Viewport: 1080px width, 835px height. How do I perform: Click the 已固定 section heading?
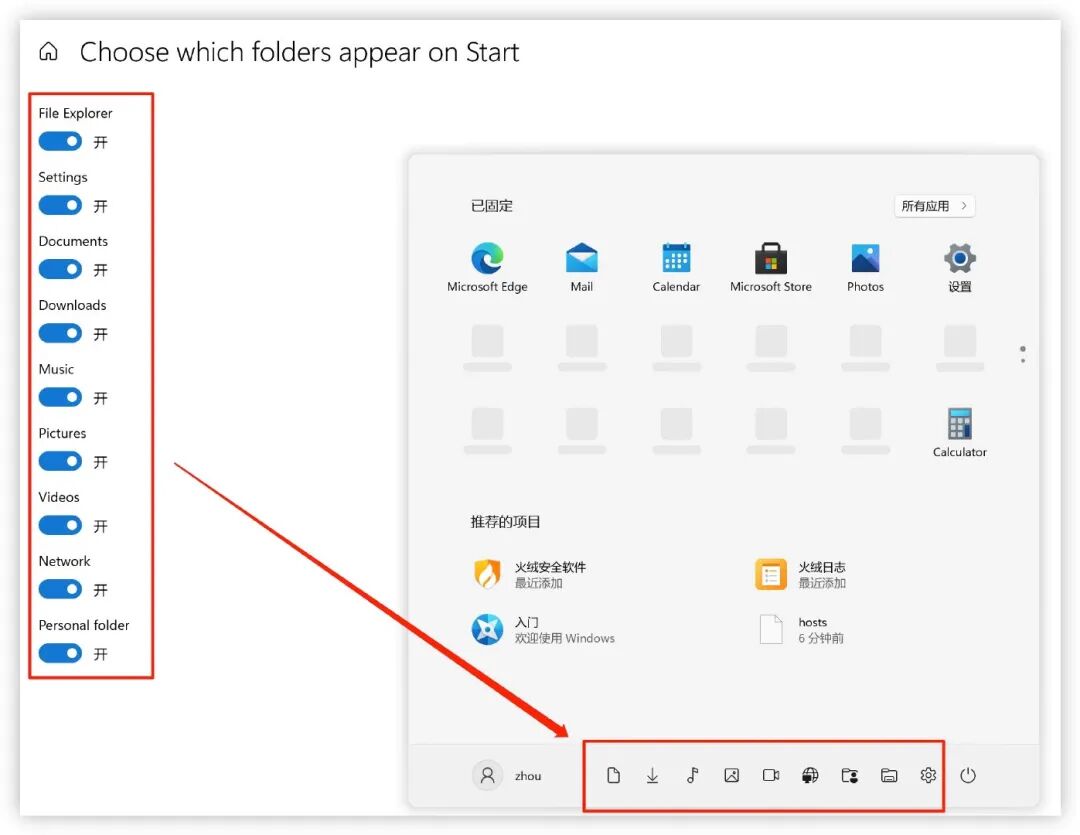[x=491, y=206]
